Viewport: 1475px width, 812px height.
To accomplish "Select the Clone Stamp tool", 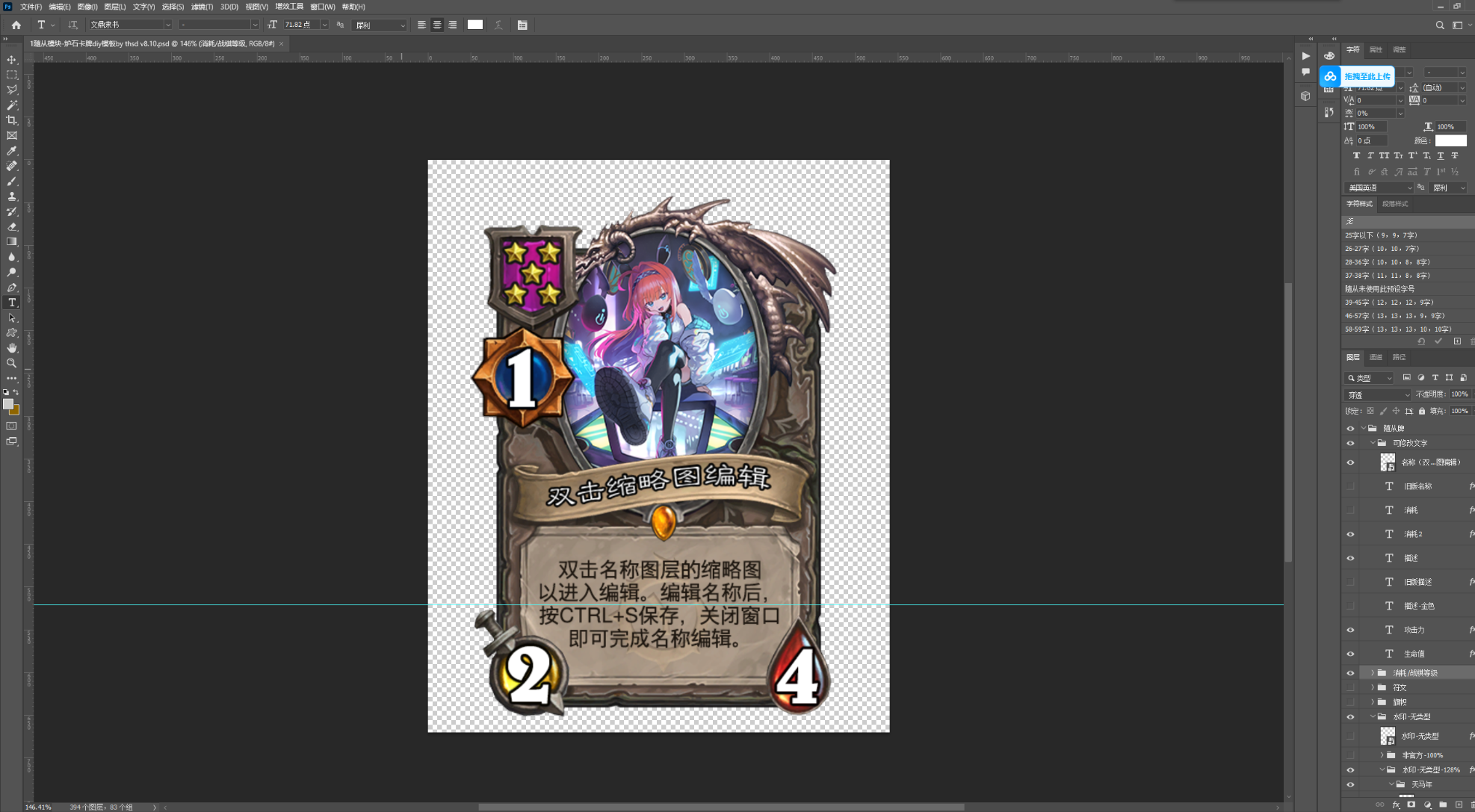I will point(12,196).
